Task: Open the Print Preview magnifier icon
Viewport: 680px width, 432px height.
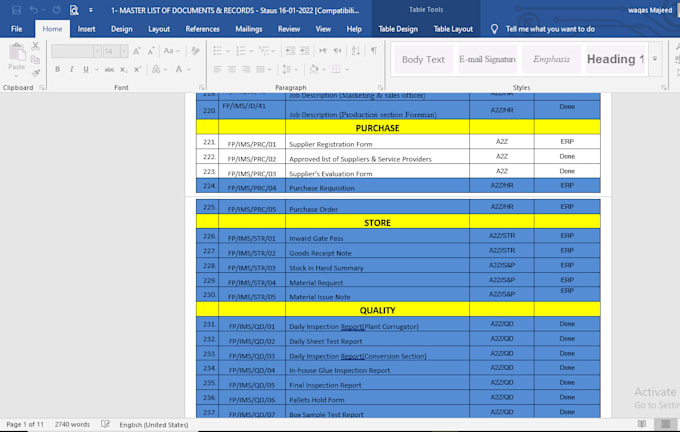Action: (74, 10)
